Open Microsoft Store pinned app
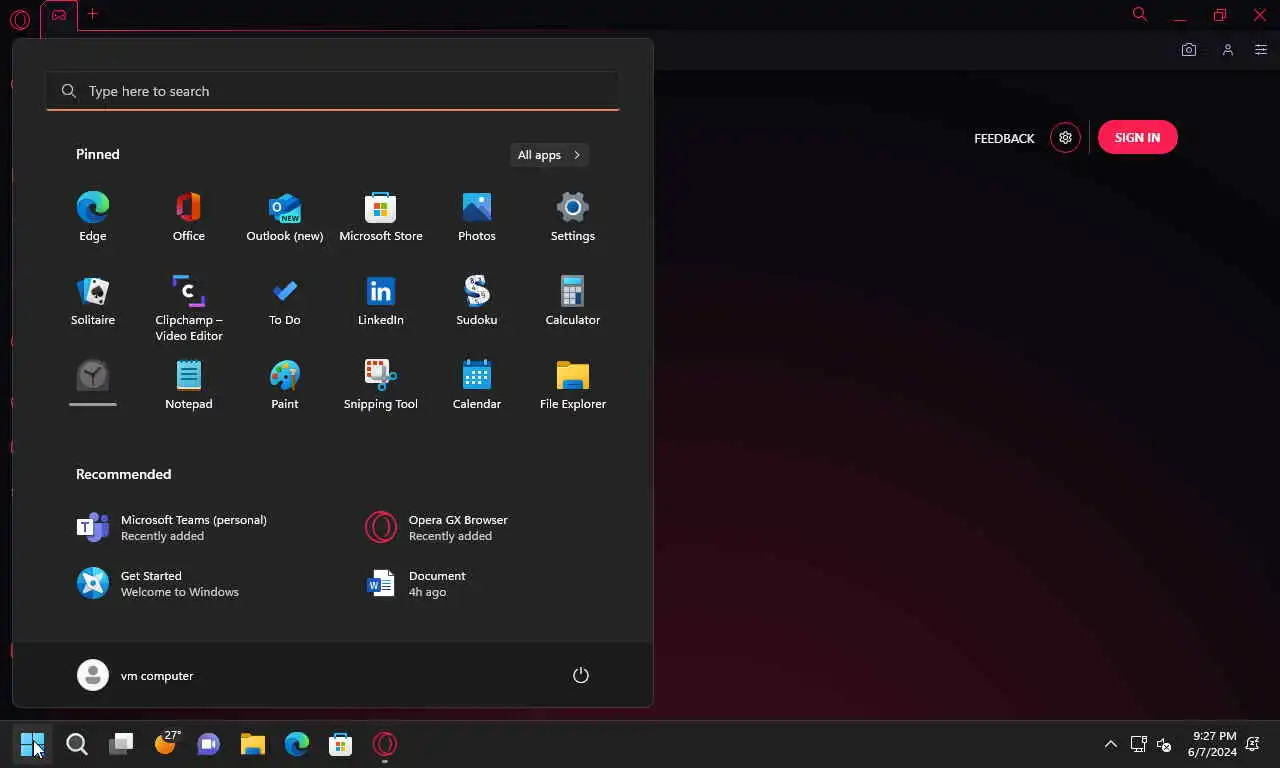The image size is (1280, 768). (381, 217)
